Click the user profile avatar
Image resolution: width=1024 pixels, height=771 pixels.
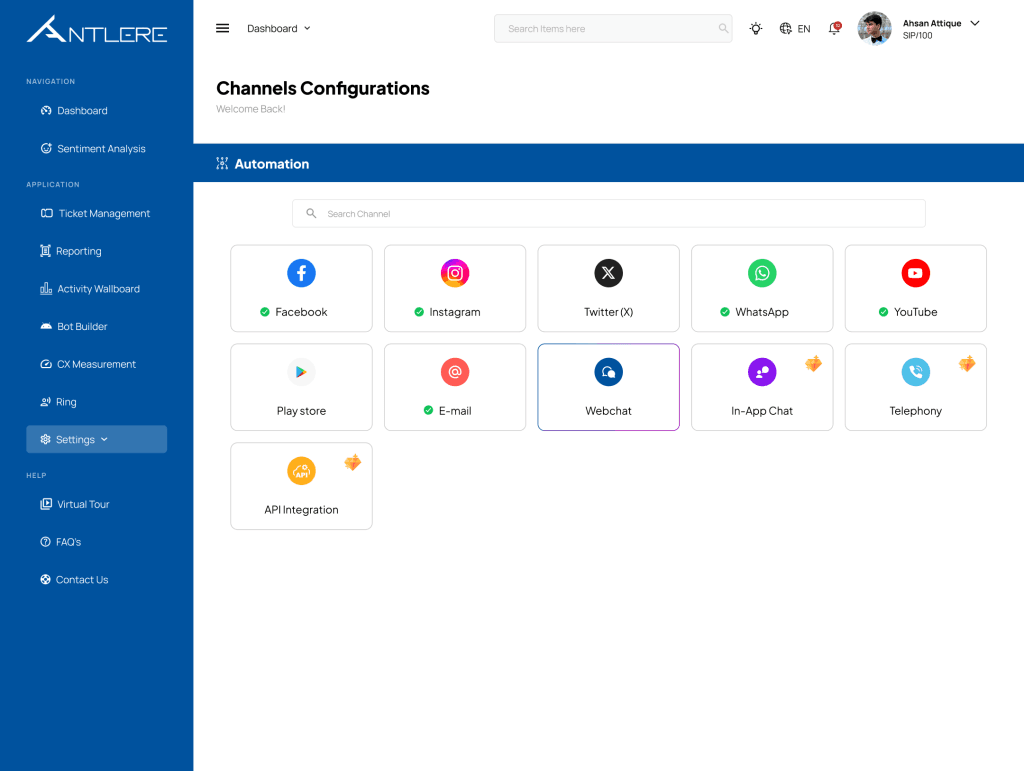[874, 29]
